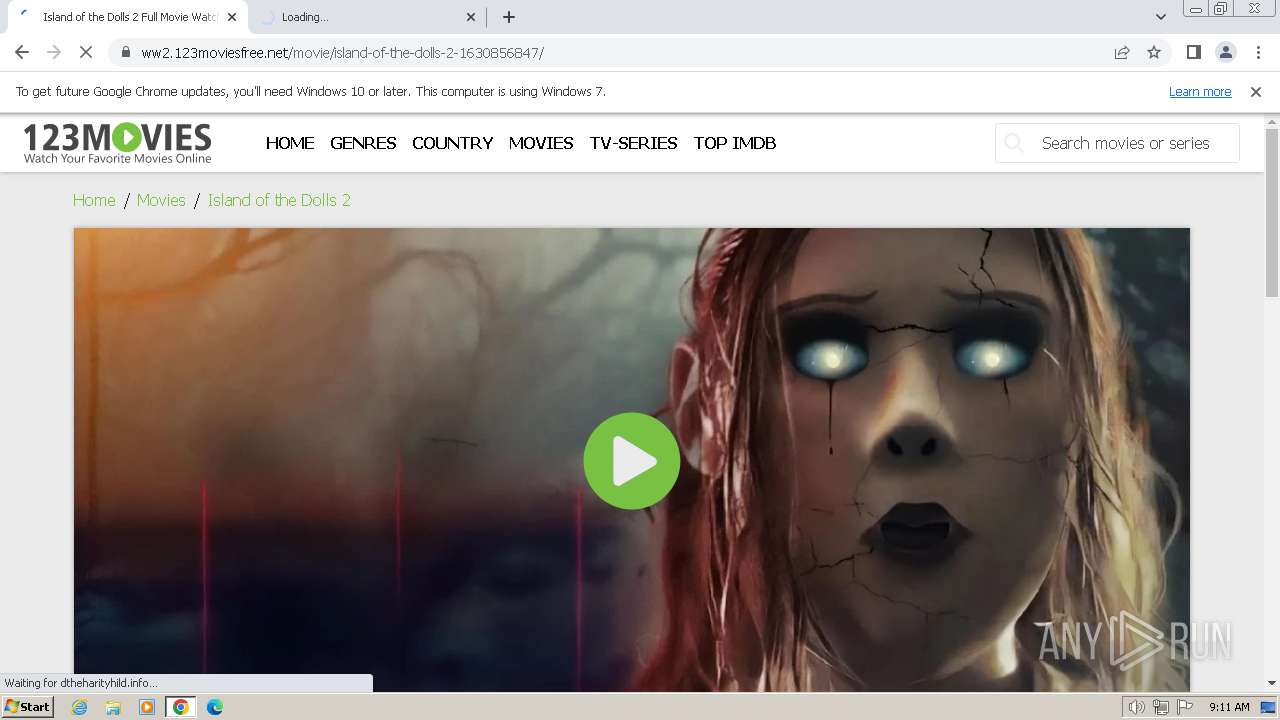This screenshot has height=720, width=1280.
Task: Open the MOVIES section
Action: pyautogui.click(x=541, y=143)
